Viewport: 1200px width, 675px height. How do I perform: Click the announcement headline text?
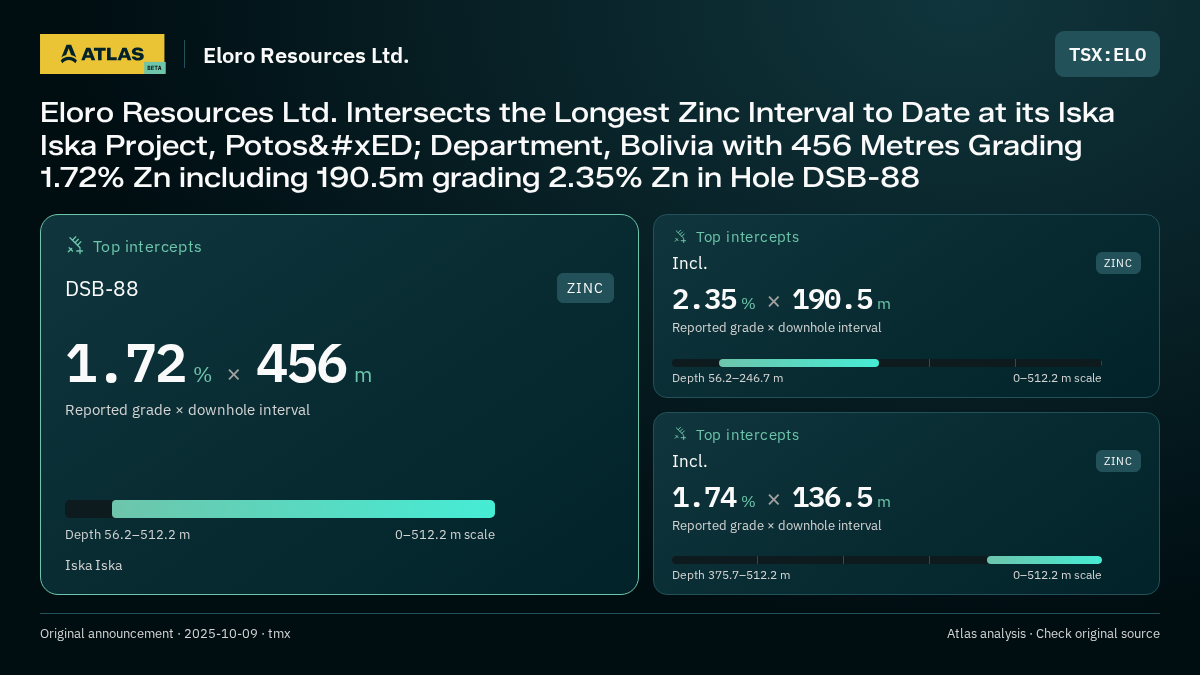point(577,145)
